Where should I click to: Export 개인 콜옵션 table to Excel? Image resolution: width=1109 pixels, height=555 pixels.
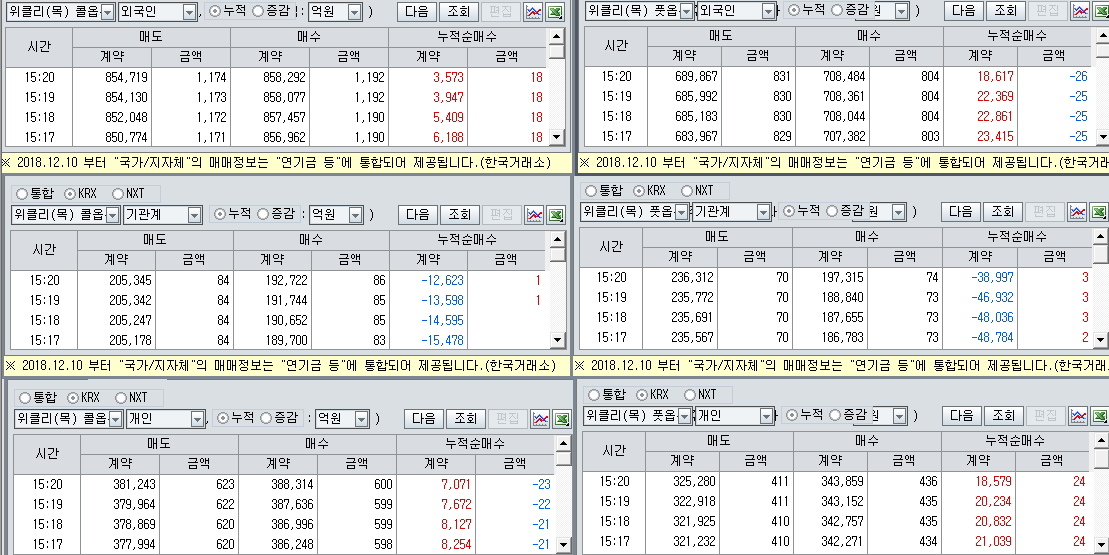561,418
